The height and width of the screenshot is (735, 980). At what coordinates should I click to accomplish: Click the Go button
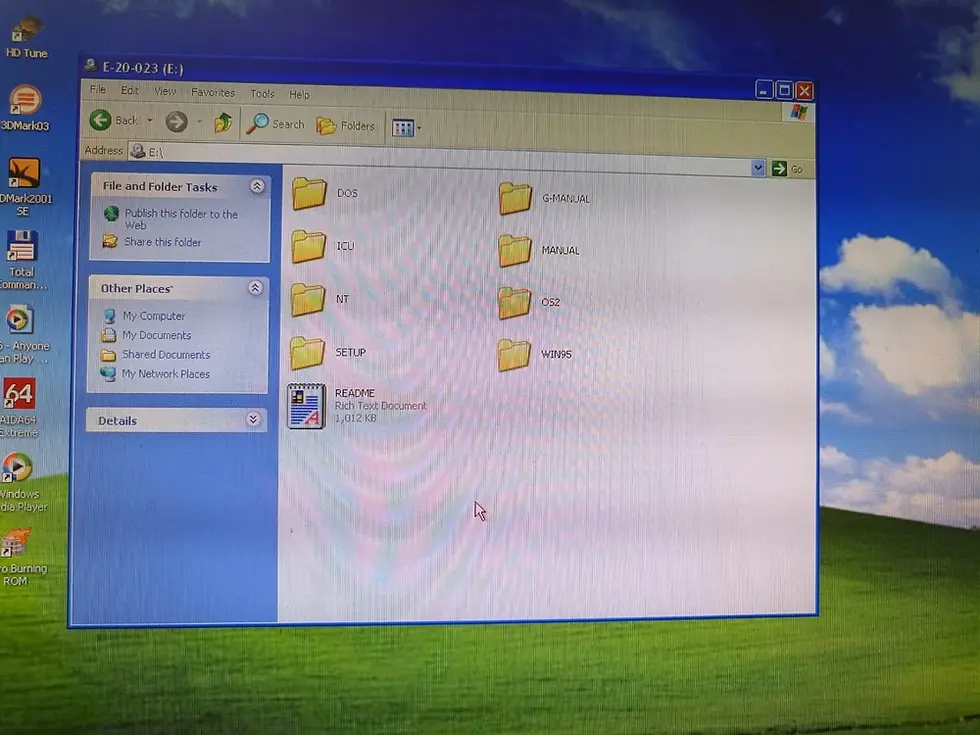pos(787,169)
